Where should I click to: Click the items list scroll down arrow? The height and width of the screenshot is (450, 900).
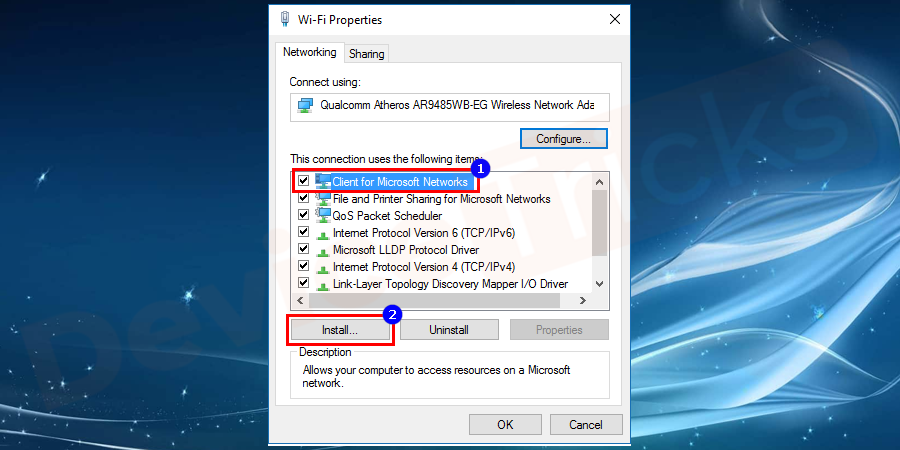pyautogui.click(x=599, y=284)
